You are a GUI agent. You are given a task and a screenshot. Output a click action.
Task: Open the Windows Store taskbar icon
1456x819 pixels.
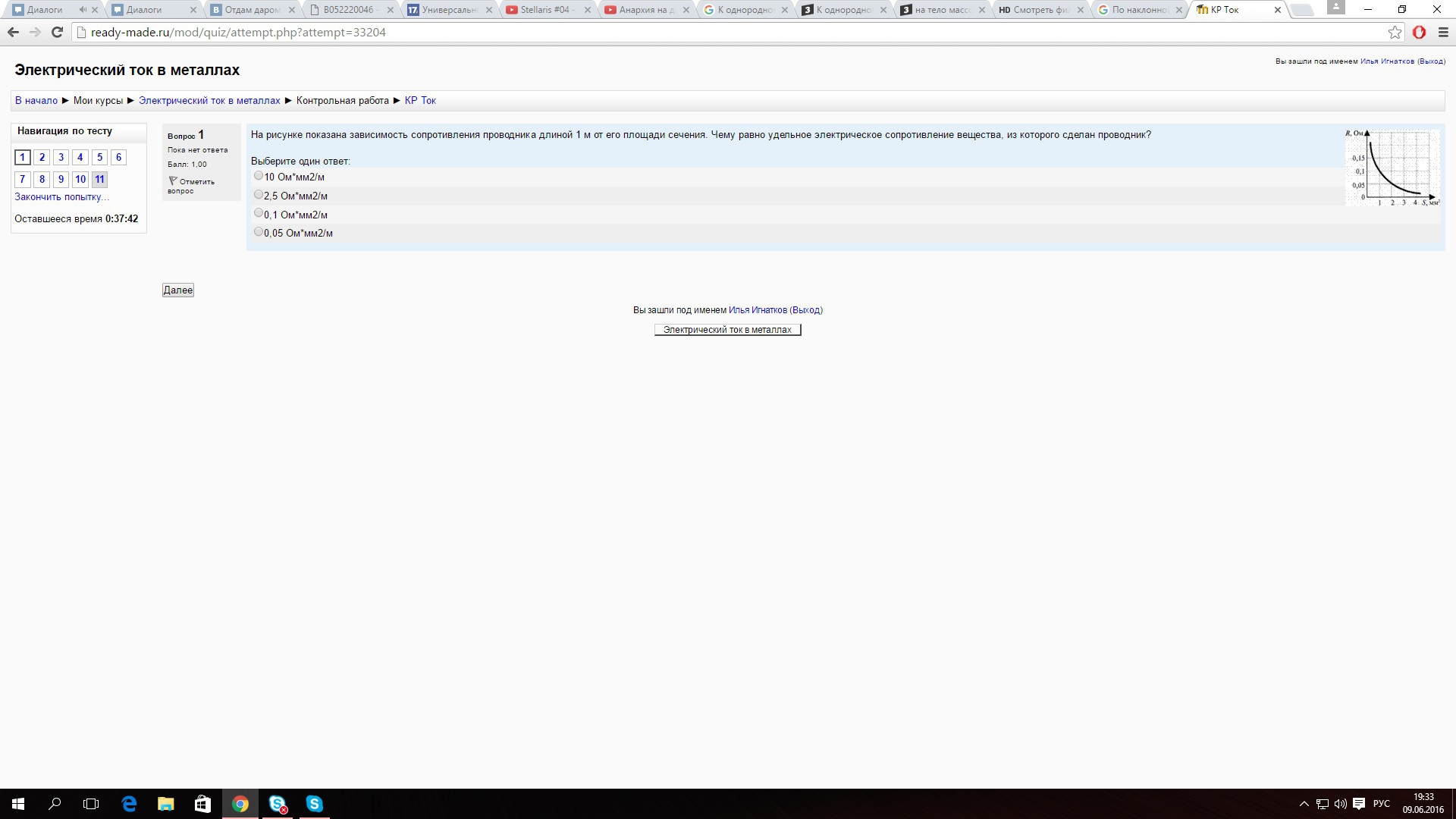tap(202, 804)
